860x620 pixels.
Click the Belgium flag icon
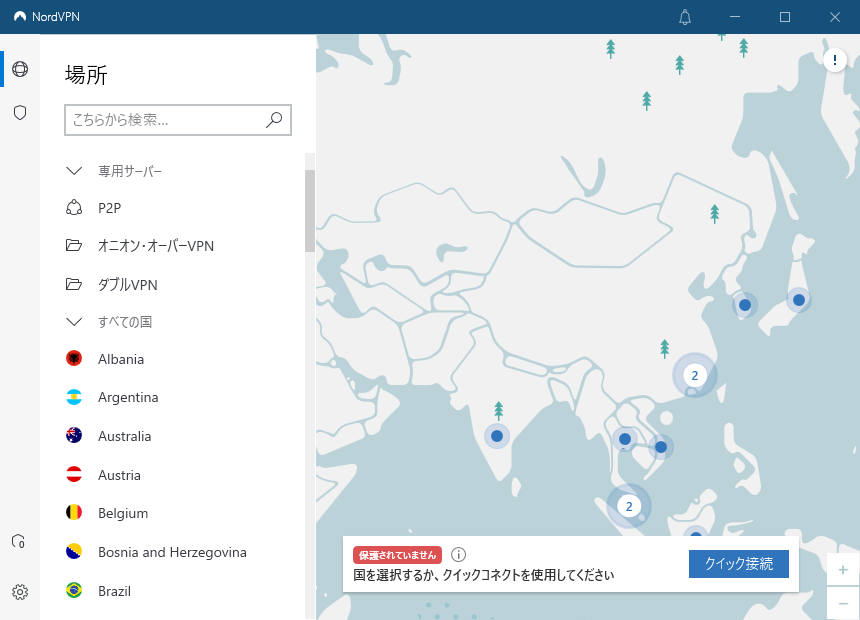74,513
